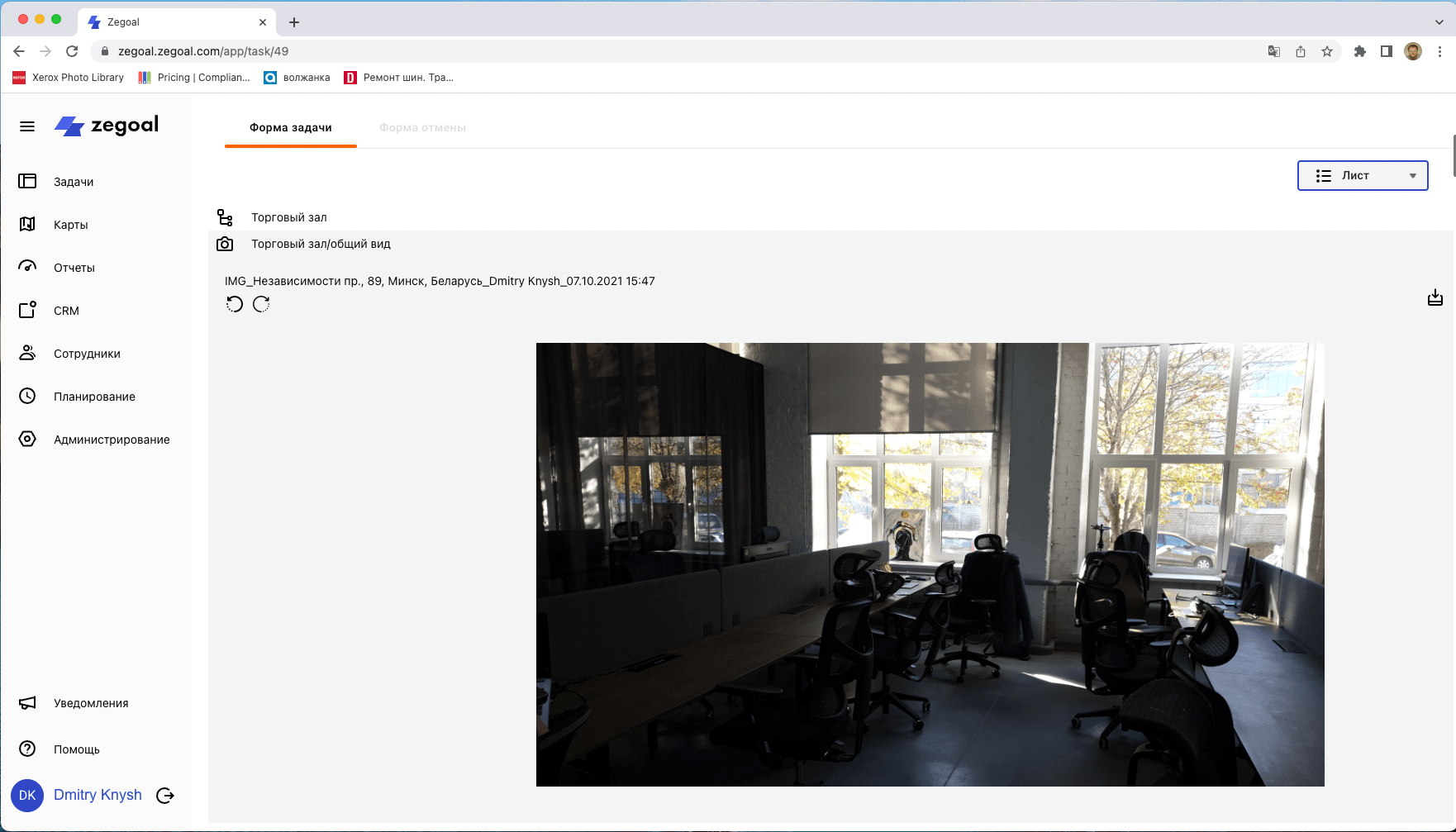The image size is (1456, 832).
Task: Expand the Торговый зал section
Action: pos(288,217)
